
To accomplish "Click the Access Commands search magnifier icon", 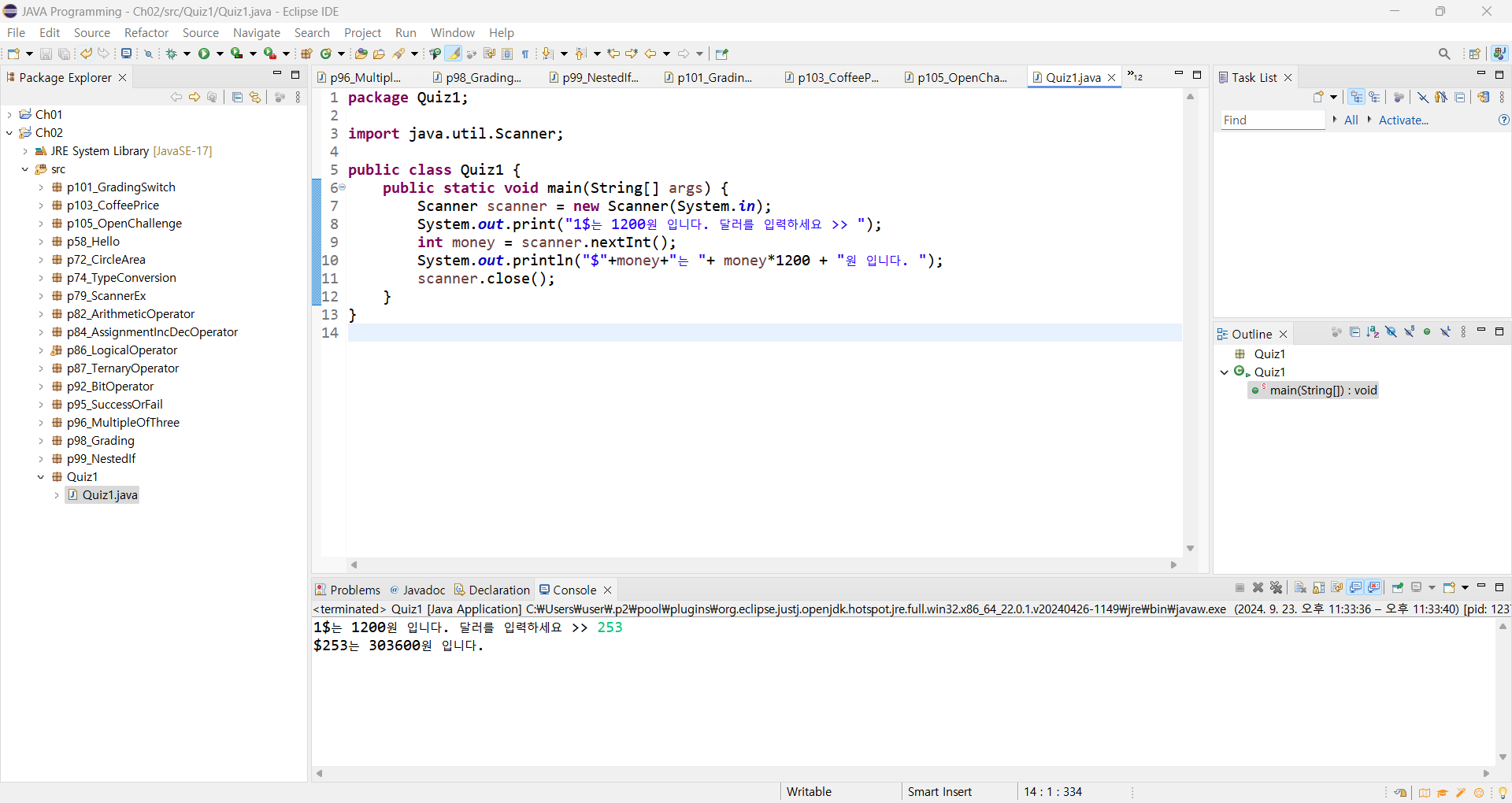I will click(x=1444, y=54).
